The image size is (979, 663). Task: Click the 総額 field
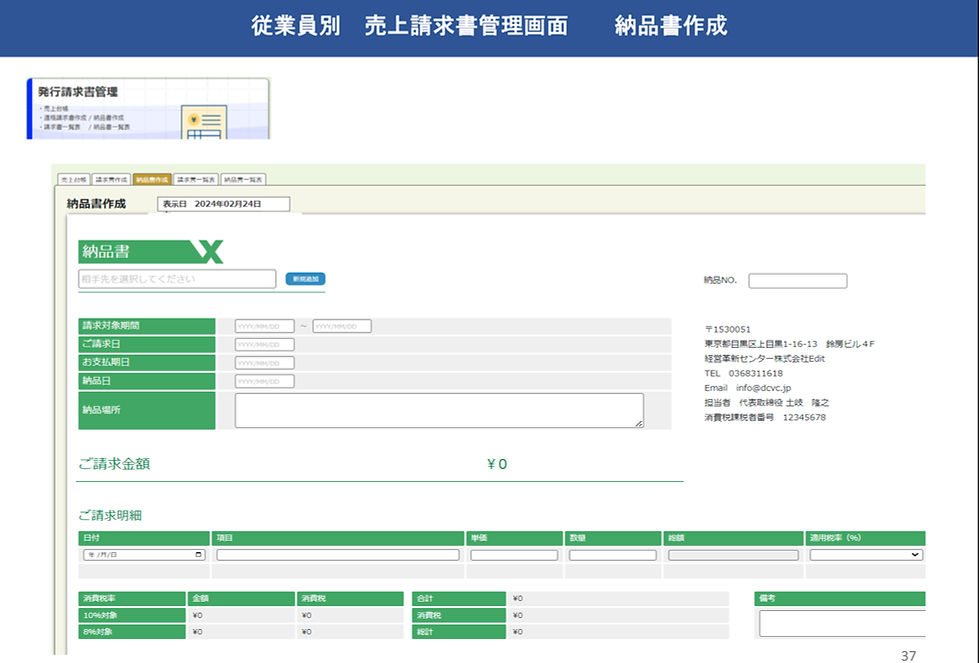733,555
